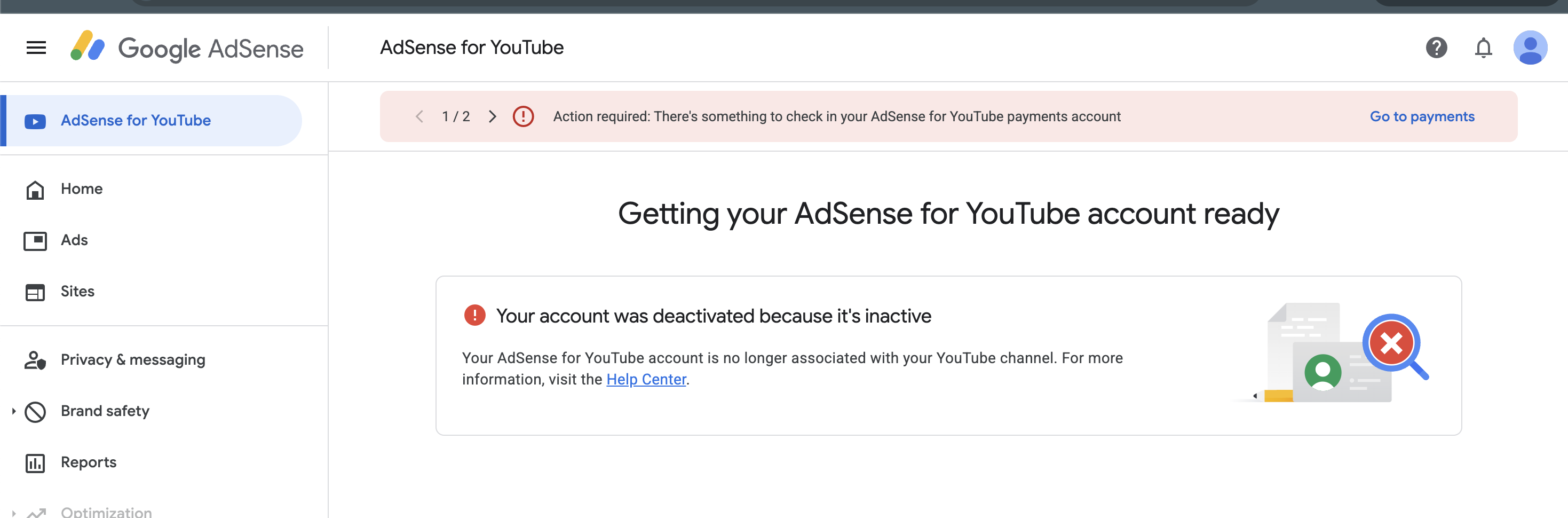1568x518 pixels.
Task: Click the Ads display icon
Action: tap(35, 241)
